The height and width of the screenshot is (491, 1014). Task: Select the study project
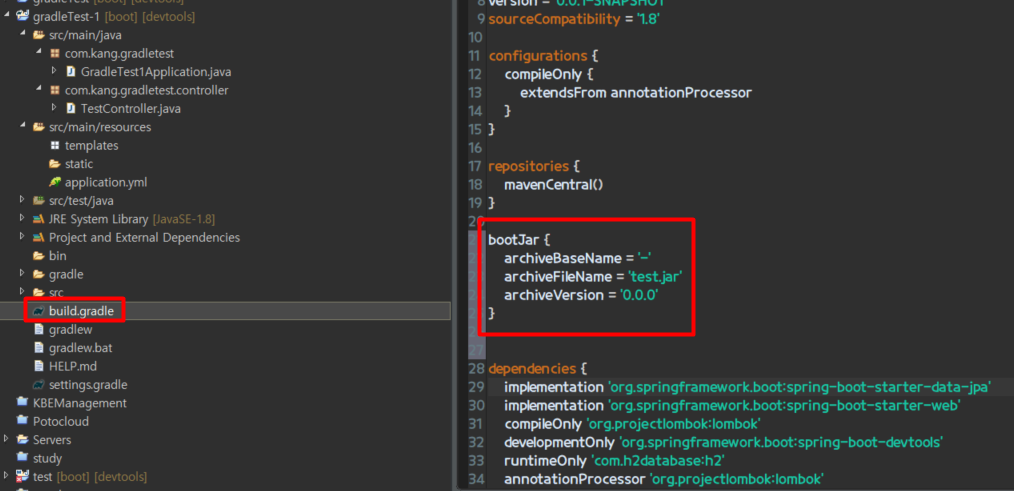47,459
